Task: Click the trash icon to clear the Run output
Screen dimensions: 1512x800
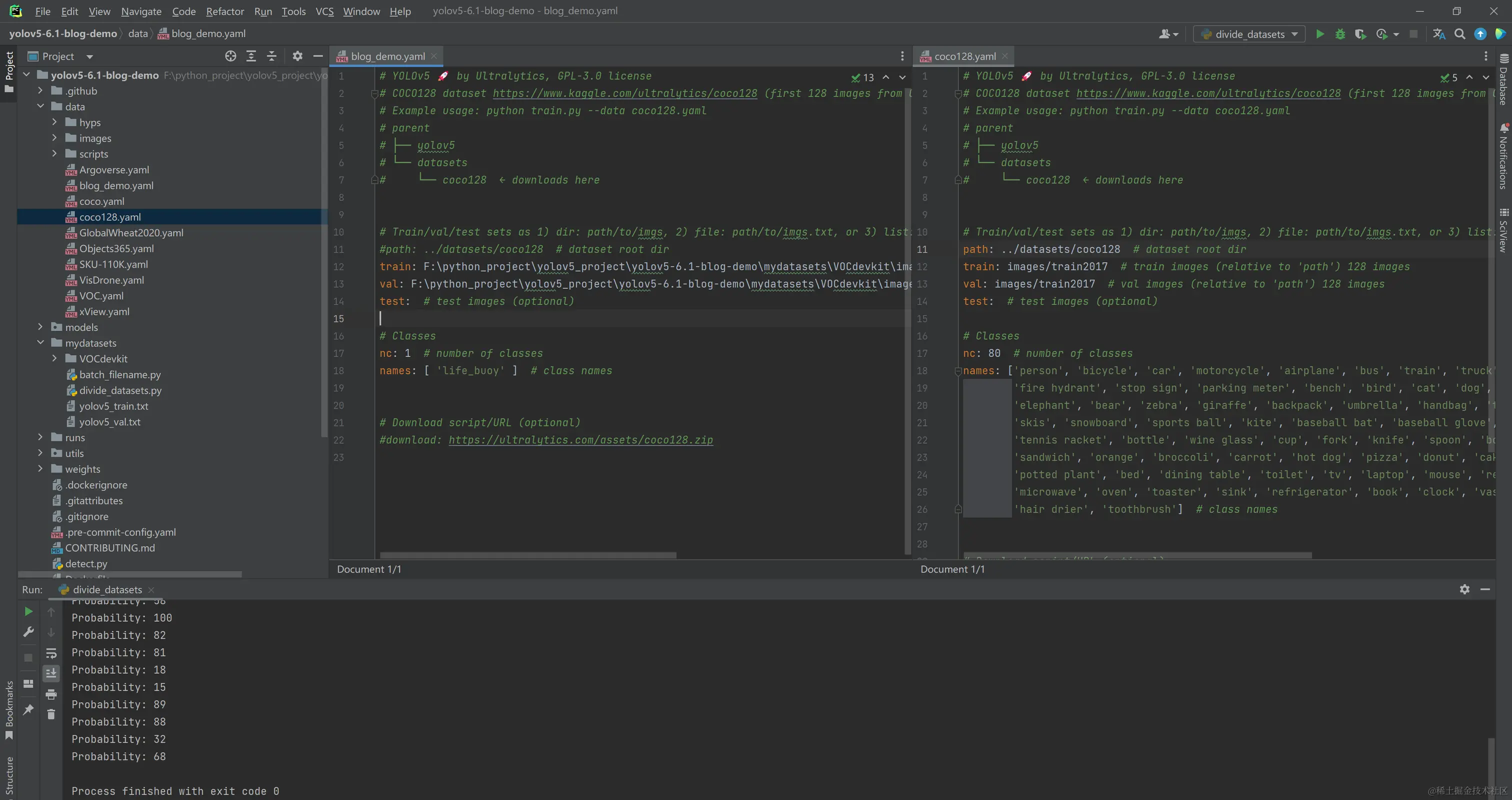Action: [51, 714]
